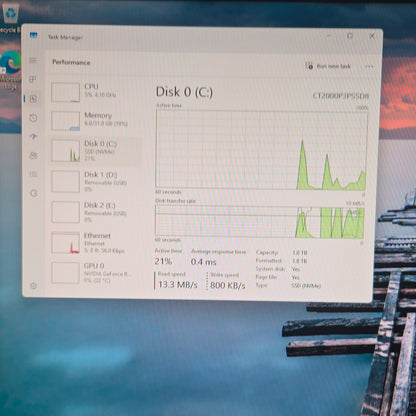416x416 pixels.
Task: Open the App history icon
Action: (33, 118)
